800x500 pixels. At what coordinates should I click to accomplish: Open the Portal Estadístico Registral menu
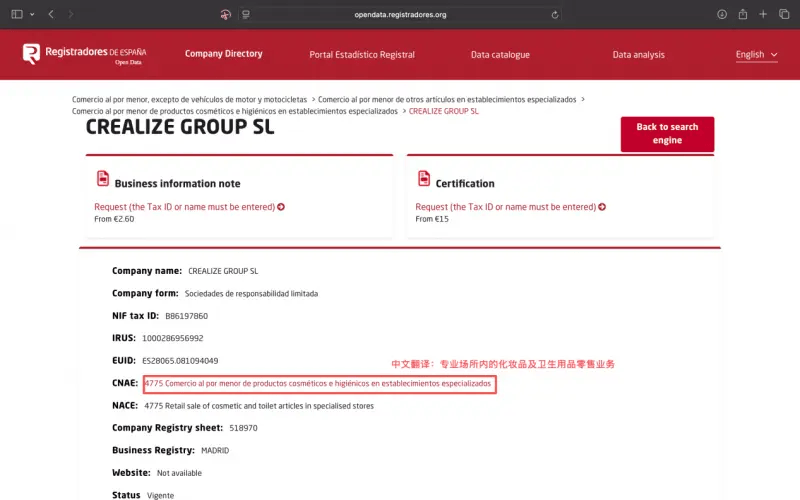tap(362, 55)
